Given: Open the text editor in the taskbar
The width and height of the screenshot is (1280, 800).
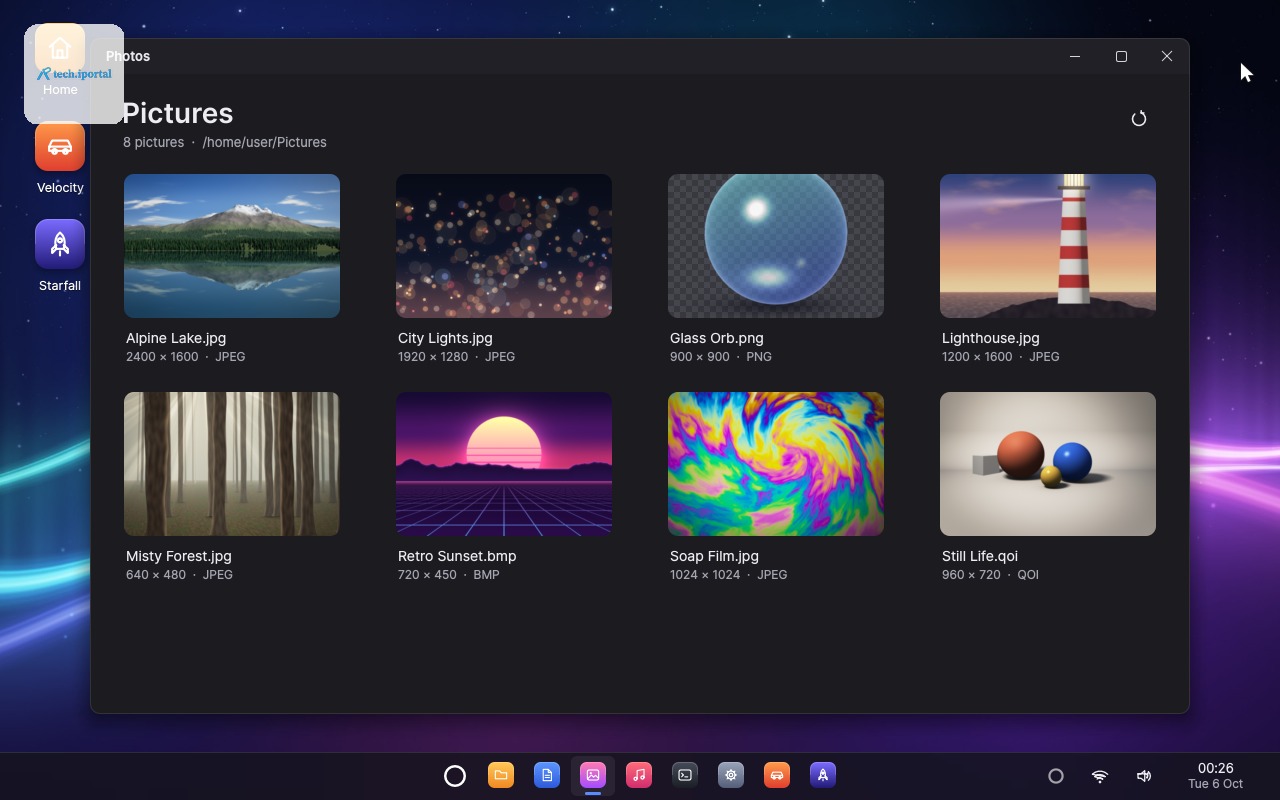Looking at the screenshot, I should tap(547, 775).
